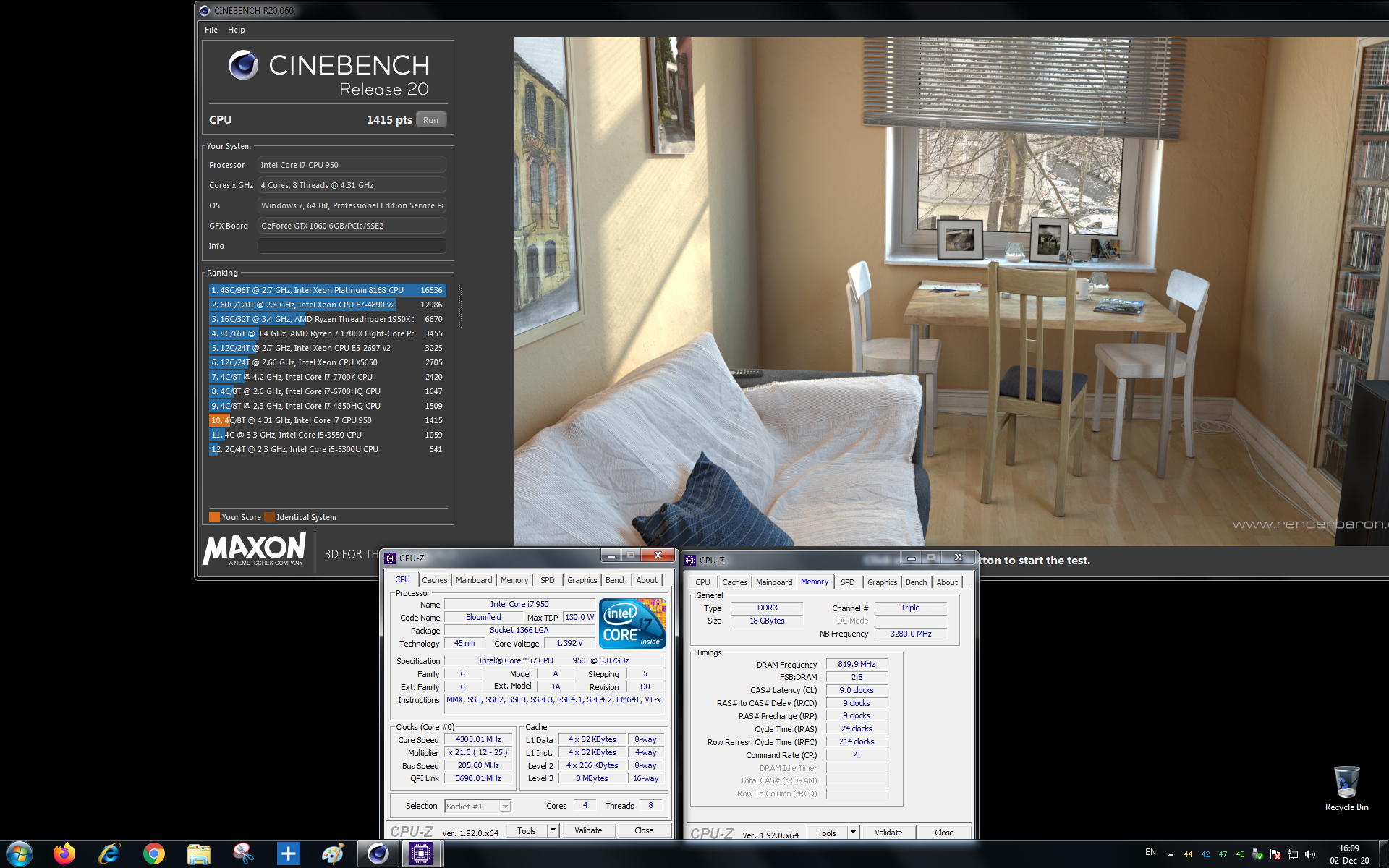Switch to Cinebench via its taskbar icon
Screen dimensions: 1389x868
click(x=378, y=854)
